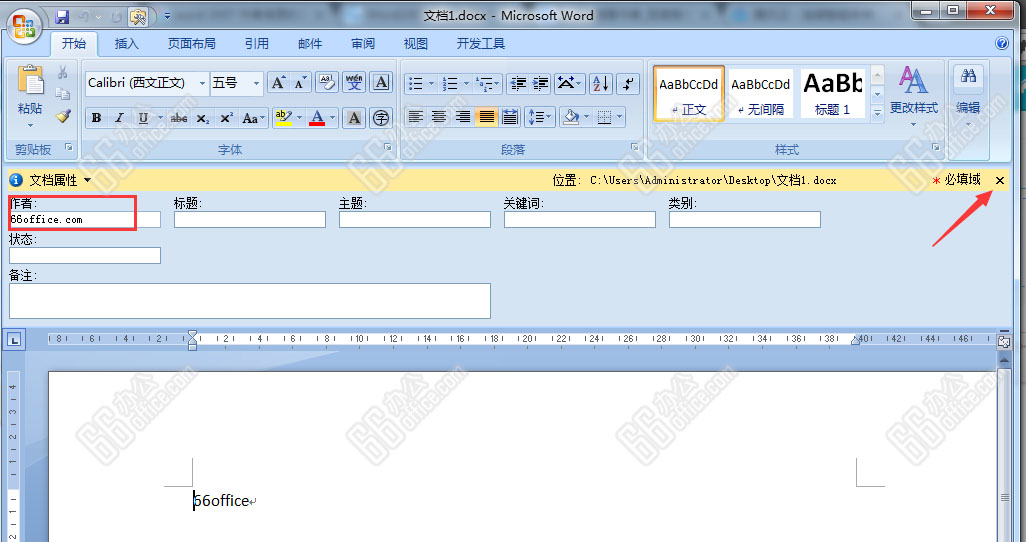Click the Office button orb
This screenshot has height=542, width=1026.
coord(25,27)
